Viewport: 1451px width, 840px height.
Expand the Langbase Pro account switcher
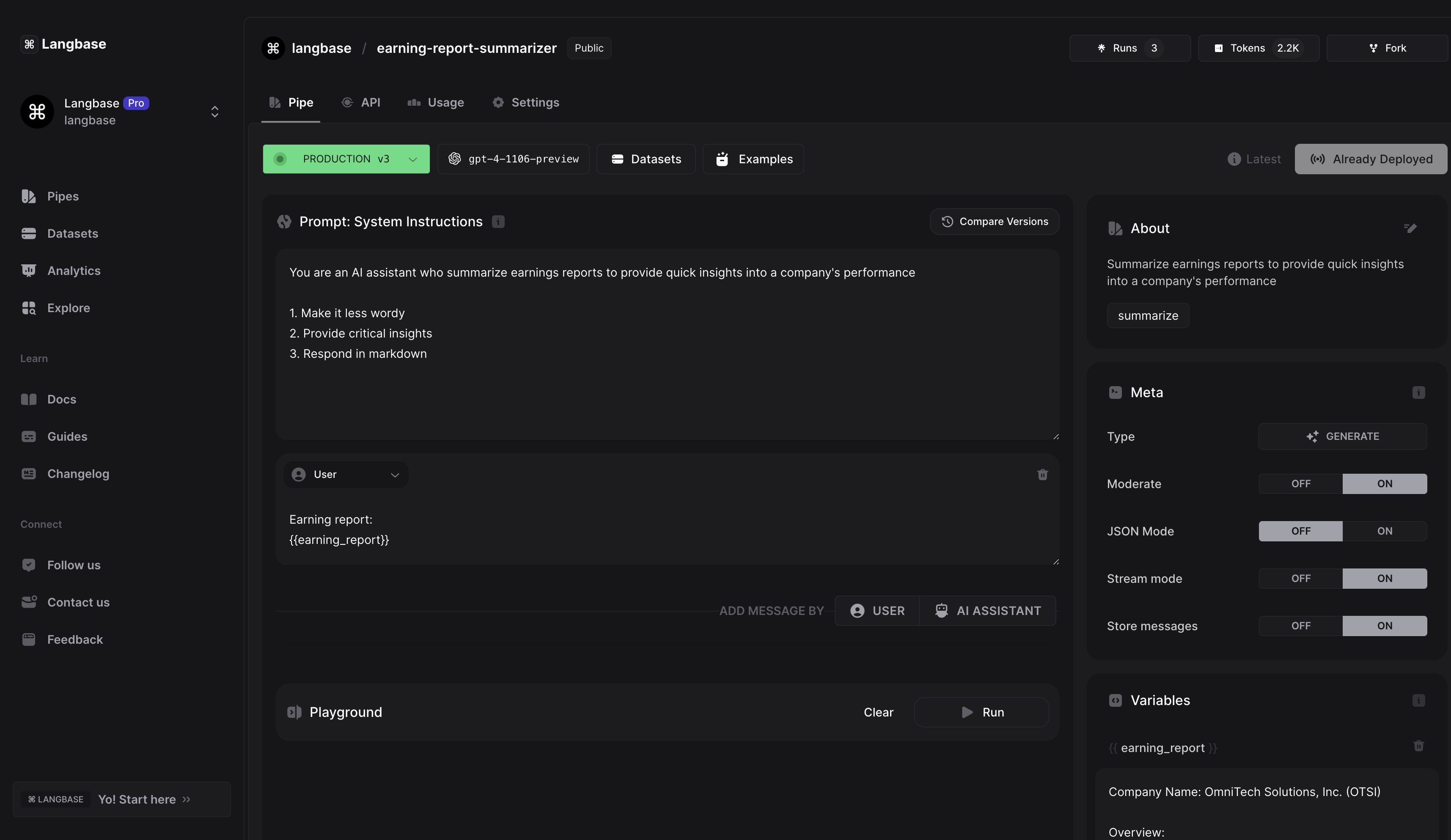tap(214, 112)
